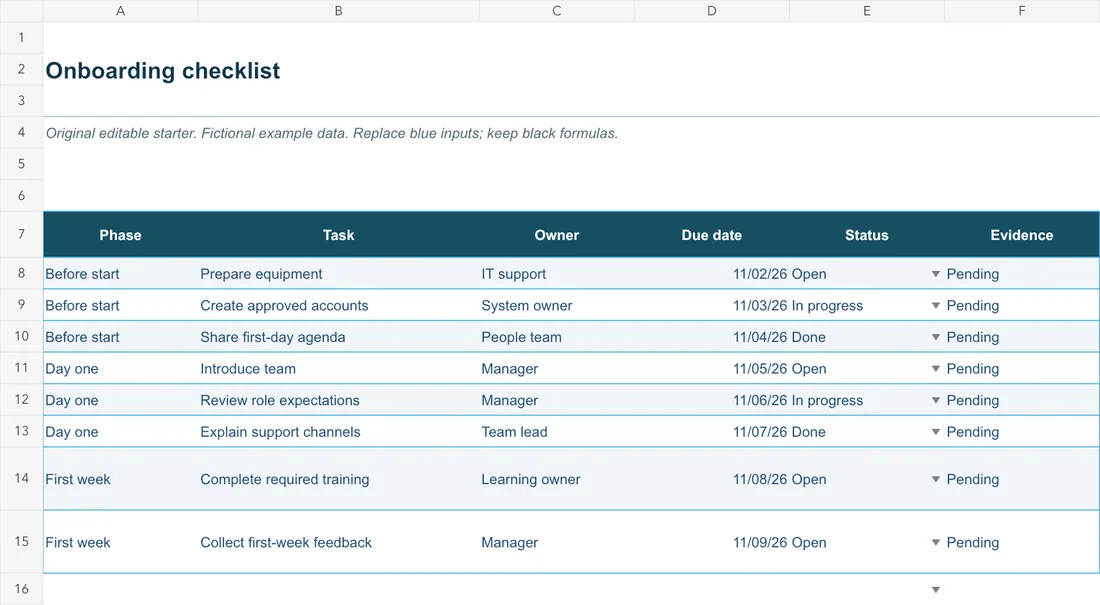Viewport: 1100px width, 605px height.
Task: Expand Status dropdown for Complete required training
Action: (x=935, y=479)
